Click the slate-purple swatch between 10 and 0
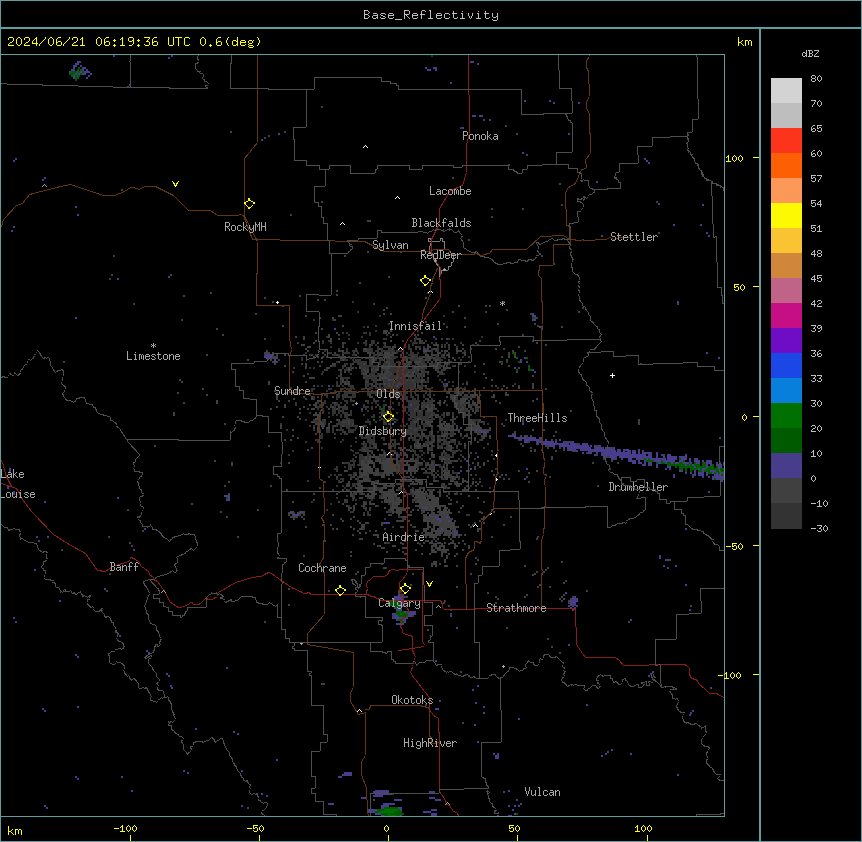The width and height of the screenshot is (862, 842). click(786, 466)
